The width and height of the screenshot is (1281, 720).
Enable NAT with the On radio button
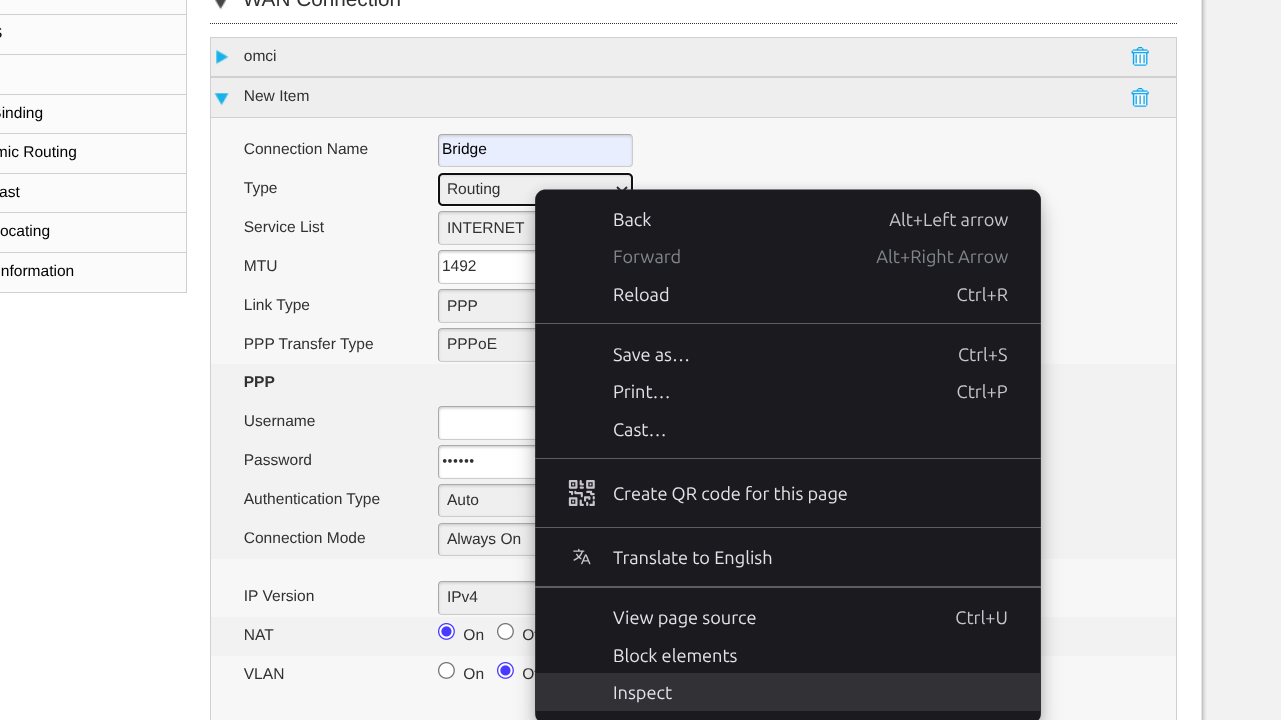446,632
